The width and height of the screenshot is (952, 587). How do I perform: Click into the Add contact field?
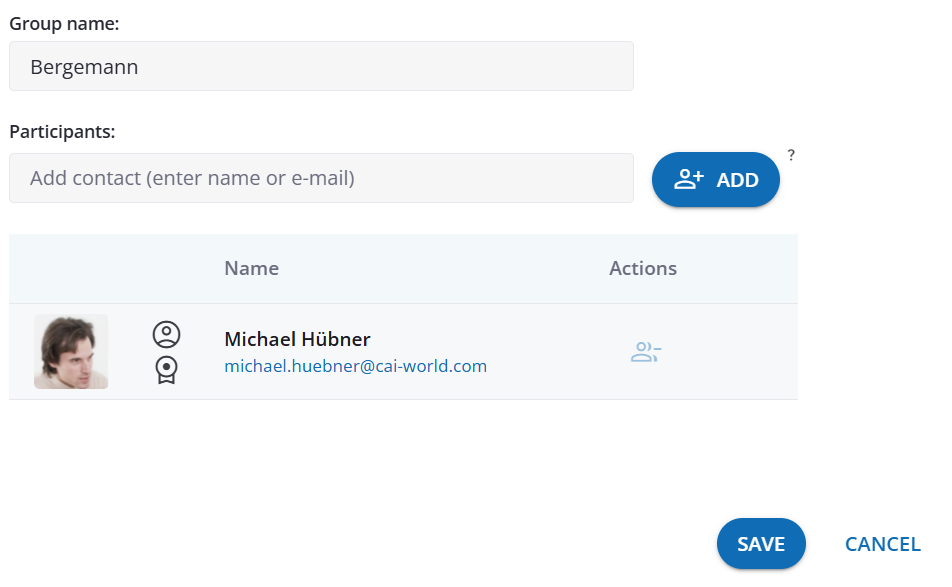pos(321,179)
